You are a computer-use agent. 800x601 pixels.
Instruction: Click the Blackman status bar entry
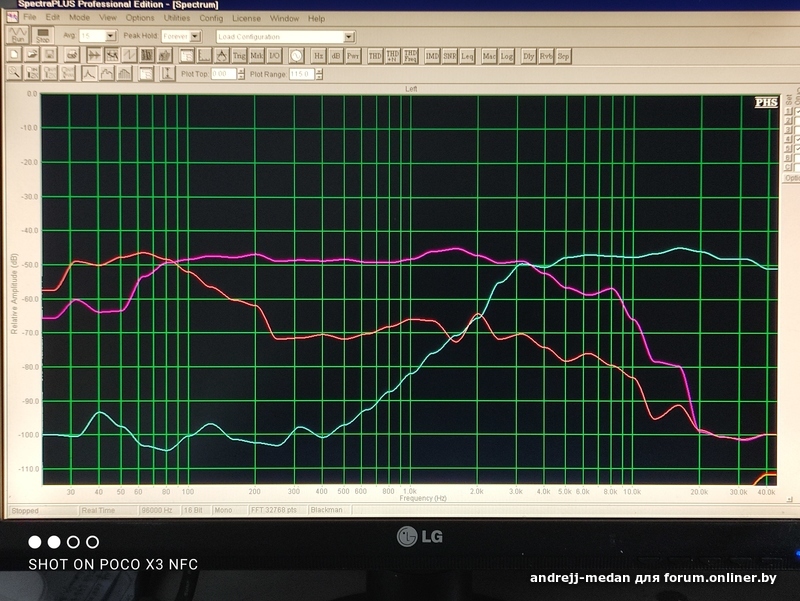coord(327,510)
